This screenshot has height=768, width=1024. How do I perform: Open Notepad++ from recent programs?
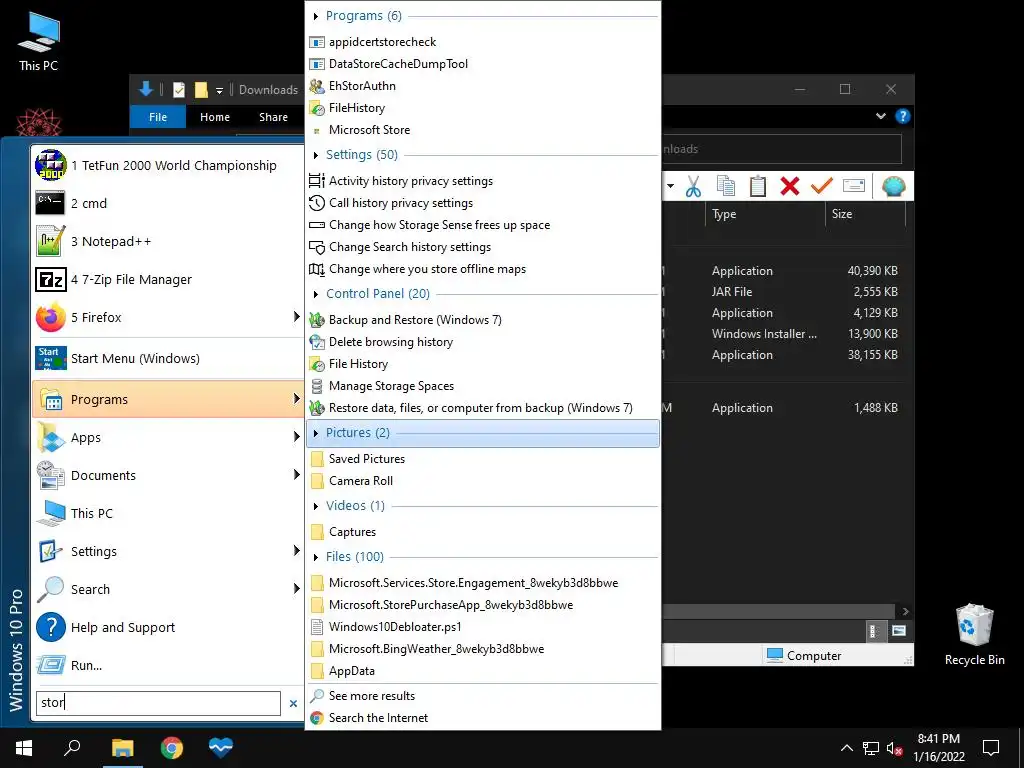(x=167, y=241)
